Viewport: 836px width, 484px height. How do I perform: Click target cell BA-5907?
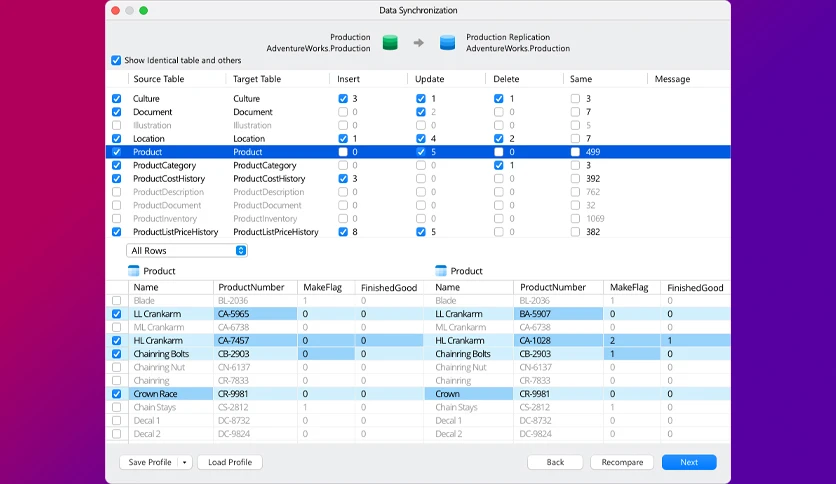pos(558,314)
